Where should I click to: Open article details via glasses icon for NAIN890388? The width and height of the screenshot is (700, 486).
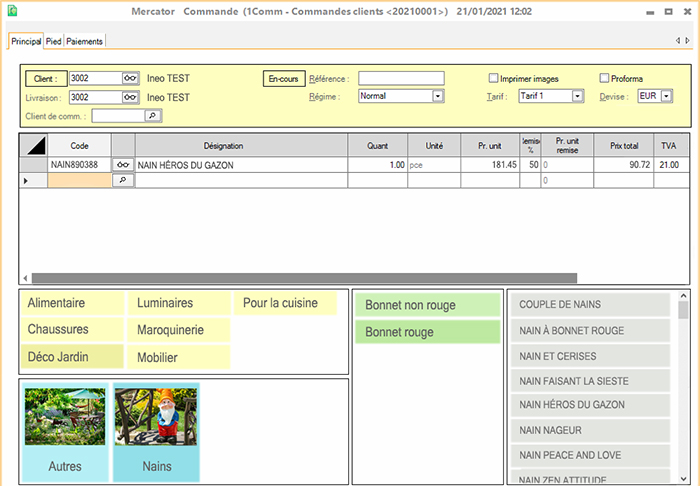point(122,165)
